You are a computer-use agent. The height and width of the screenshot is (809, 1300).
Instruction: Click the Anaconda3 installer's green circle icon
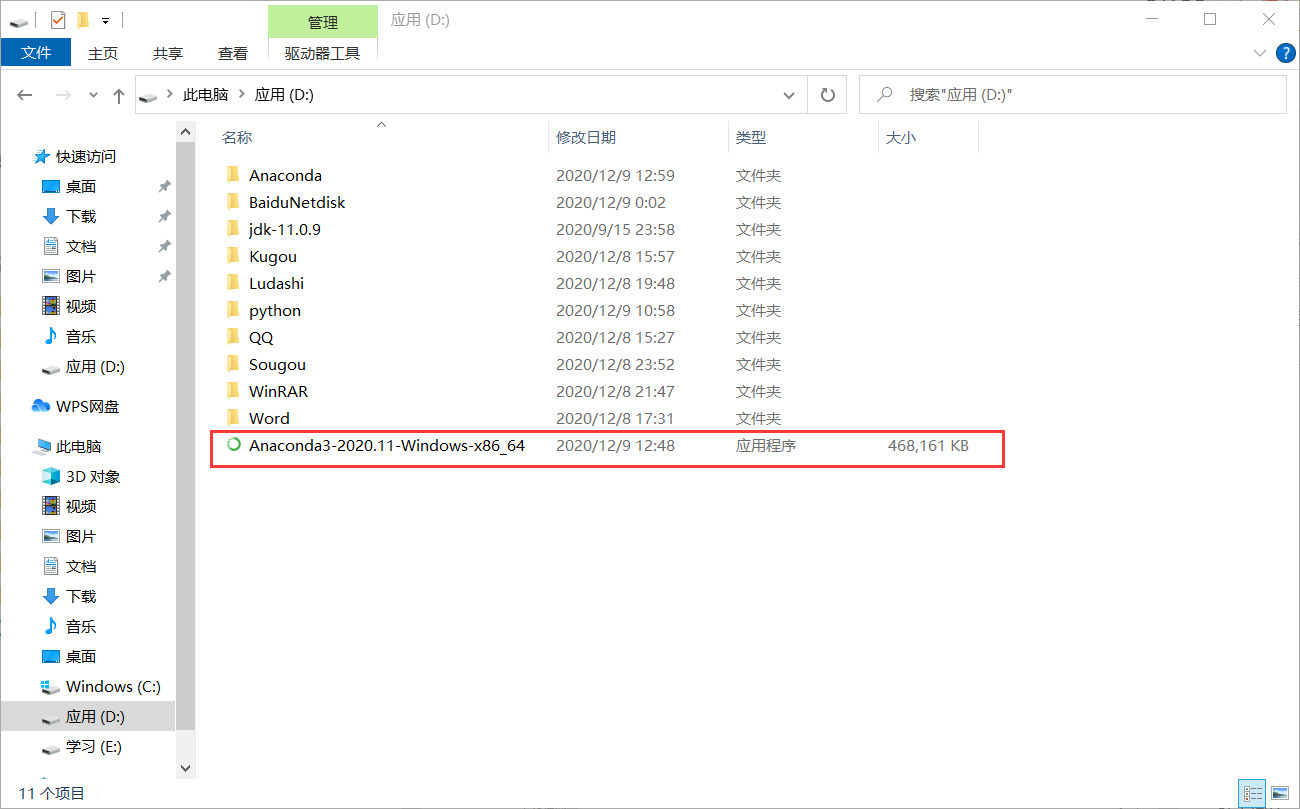point(234,445)
